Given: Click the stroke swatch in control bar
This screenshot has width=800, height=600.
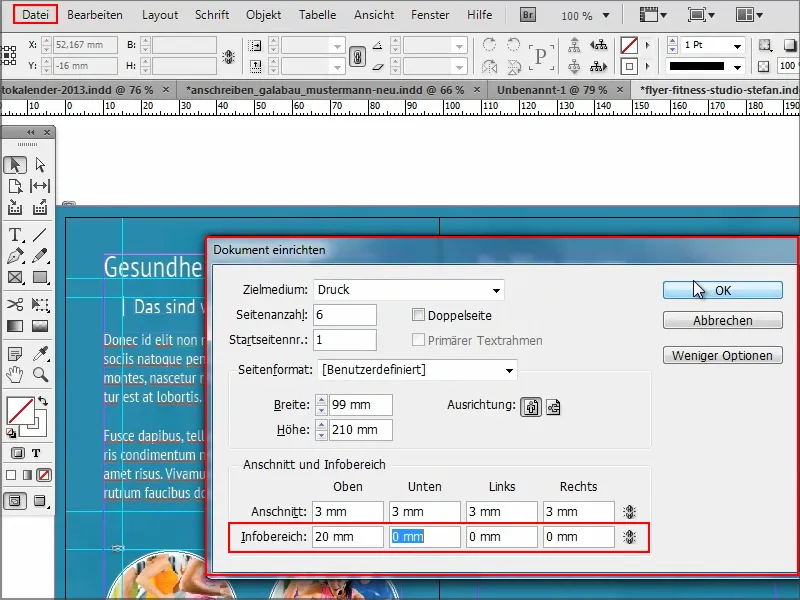Looking at the screenshot, I should (629, 67).
